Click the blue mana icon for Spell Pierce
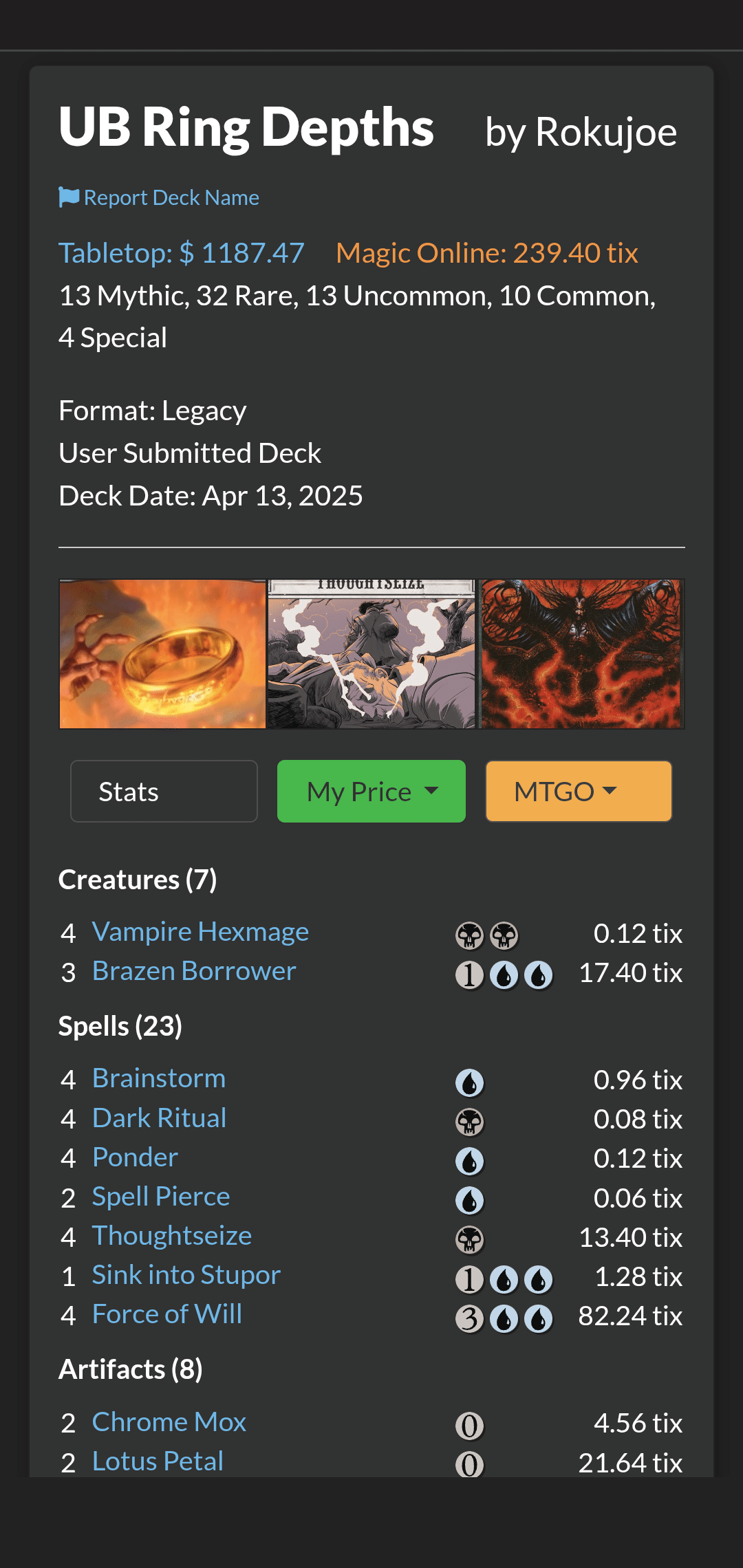The width and height of the screenshot is (743, 1568). [x=470, y=1201]
